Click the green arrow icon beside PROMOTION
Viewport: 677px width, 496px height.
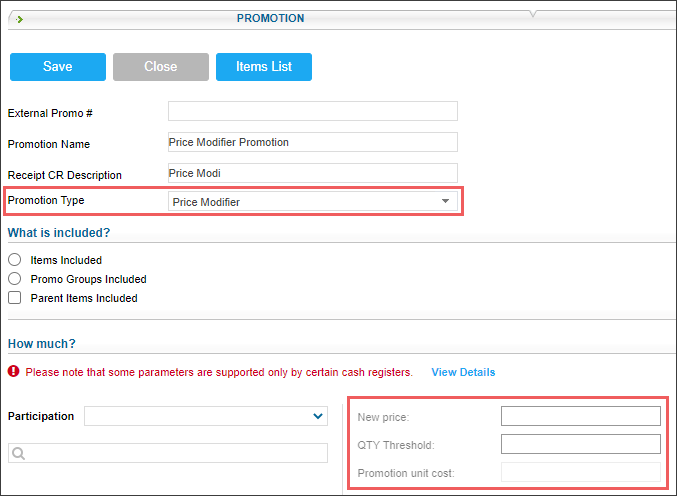(19, 19)
